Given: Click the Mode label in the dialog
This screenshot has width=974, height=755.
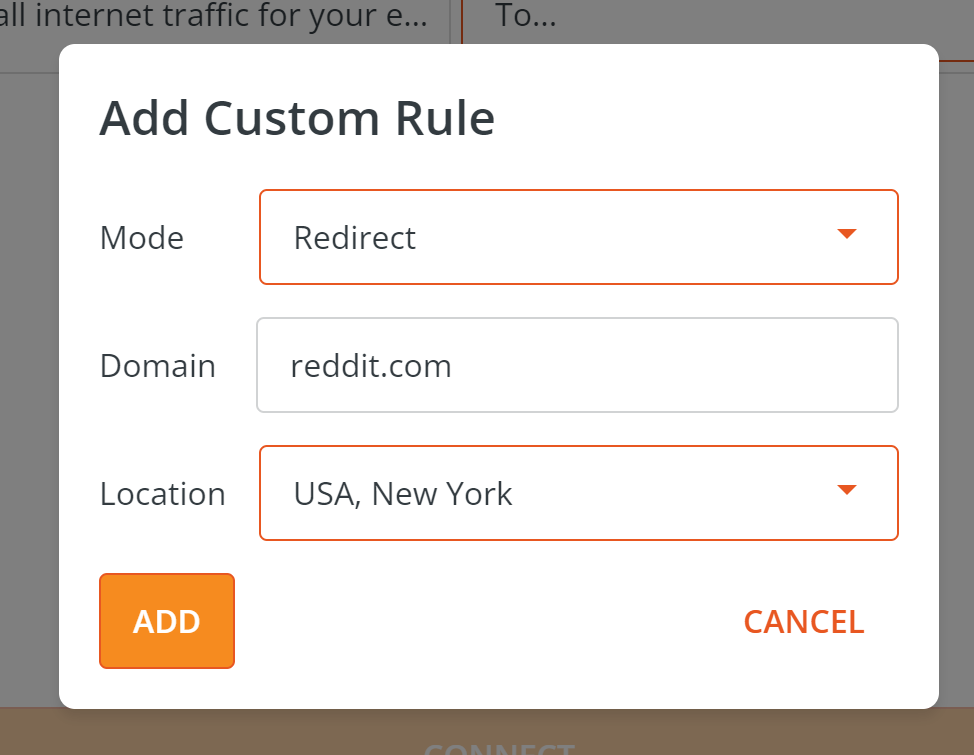Looking at the screenshot, I should pyautogui.click(x=141, y=237).
